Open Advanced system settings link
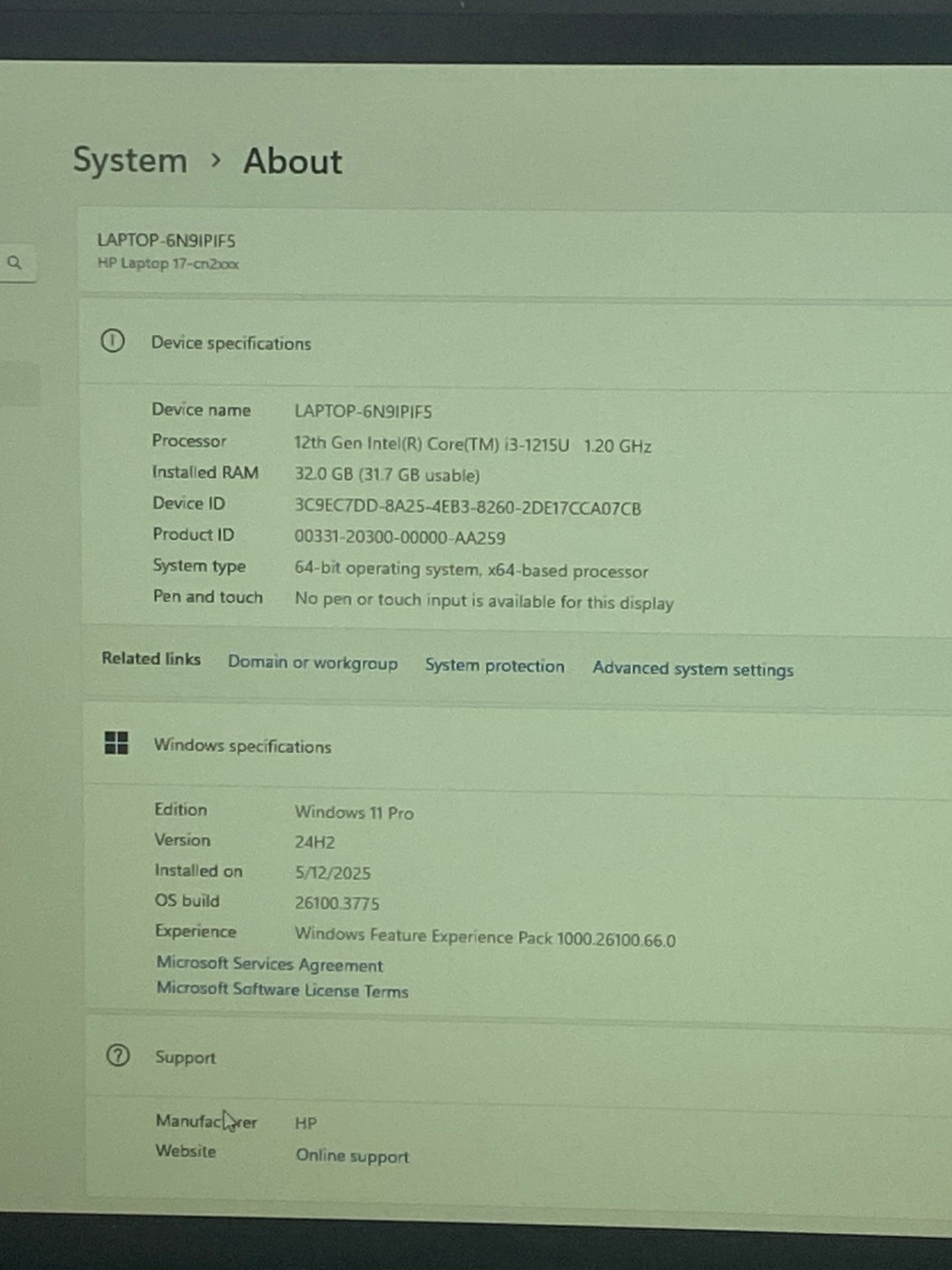 coord(693,669)
